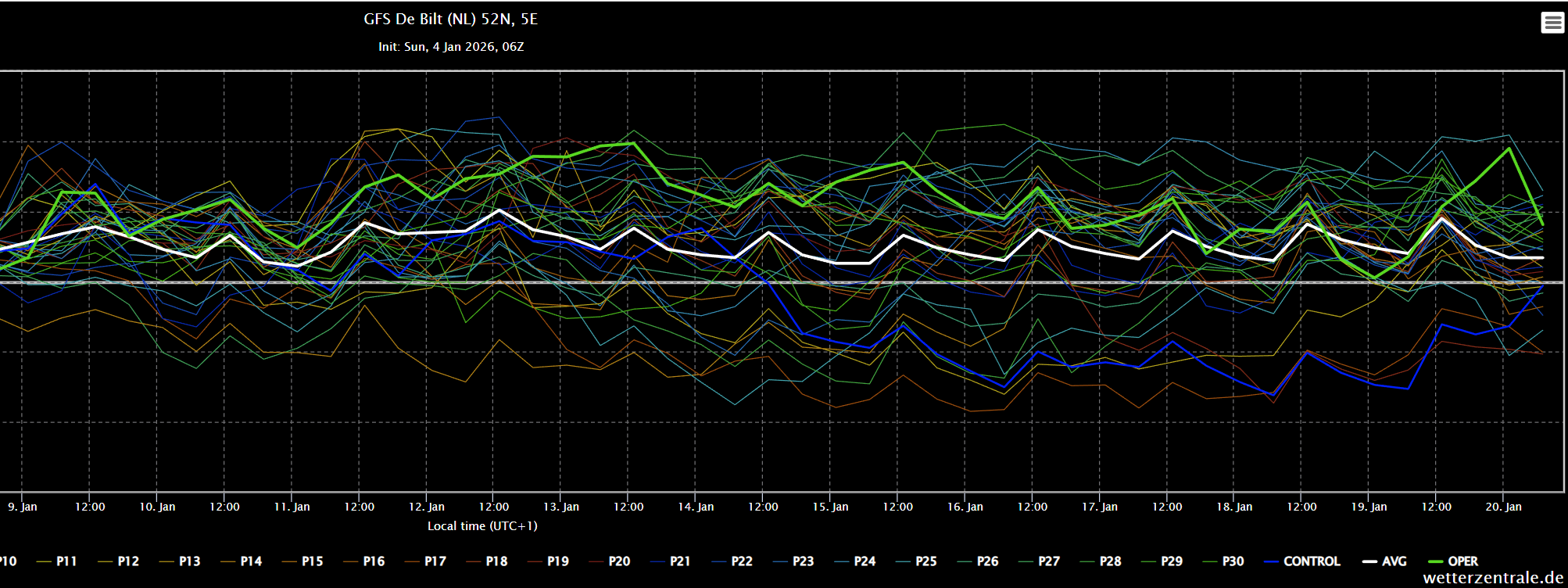Toggle legend entry P15
The width and height of the screenshot is (1568, 588).
(303, 561)
